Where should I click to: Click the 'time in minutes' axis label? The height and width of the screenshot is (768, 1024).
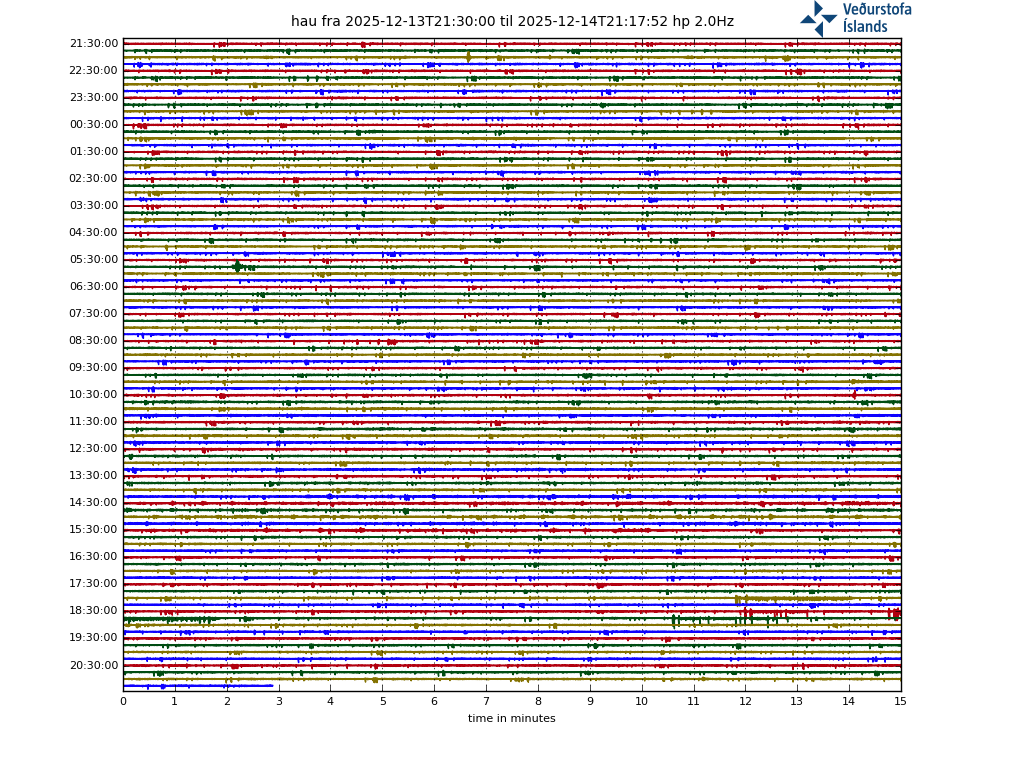point(511,718)
